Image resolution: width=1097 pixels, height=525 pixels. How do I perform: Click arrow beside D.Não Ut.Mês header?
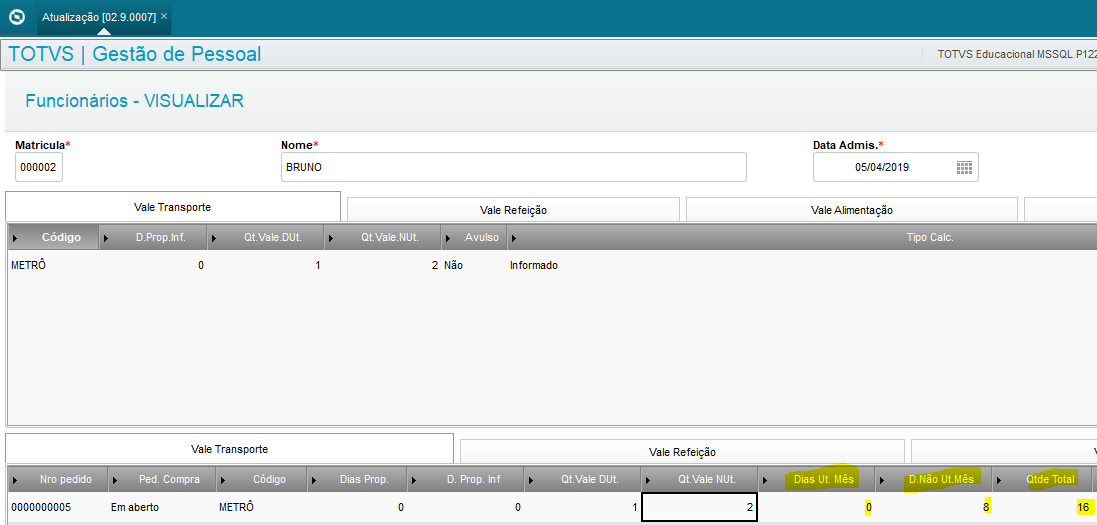pyautogui.click(x=882, y=480)
